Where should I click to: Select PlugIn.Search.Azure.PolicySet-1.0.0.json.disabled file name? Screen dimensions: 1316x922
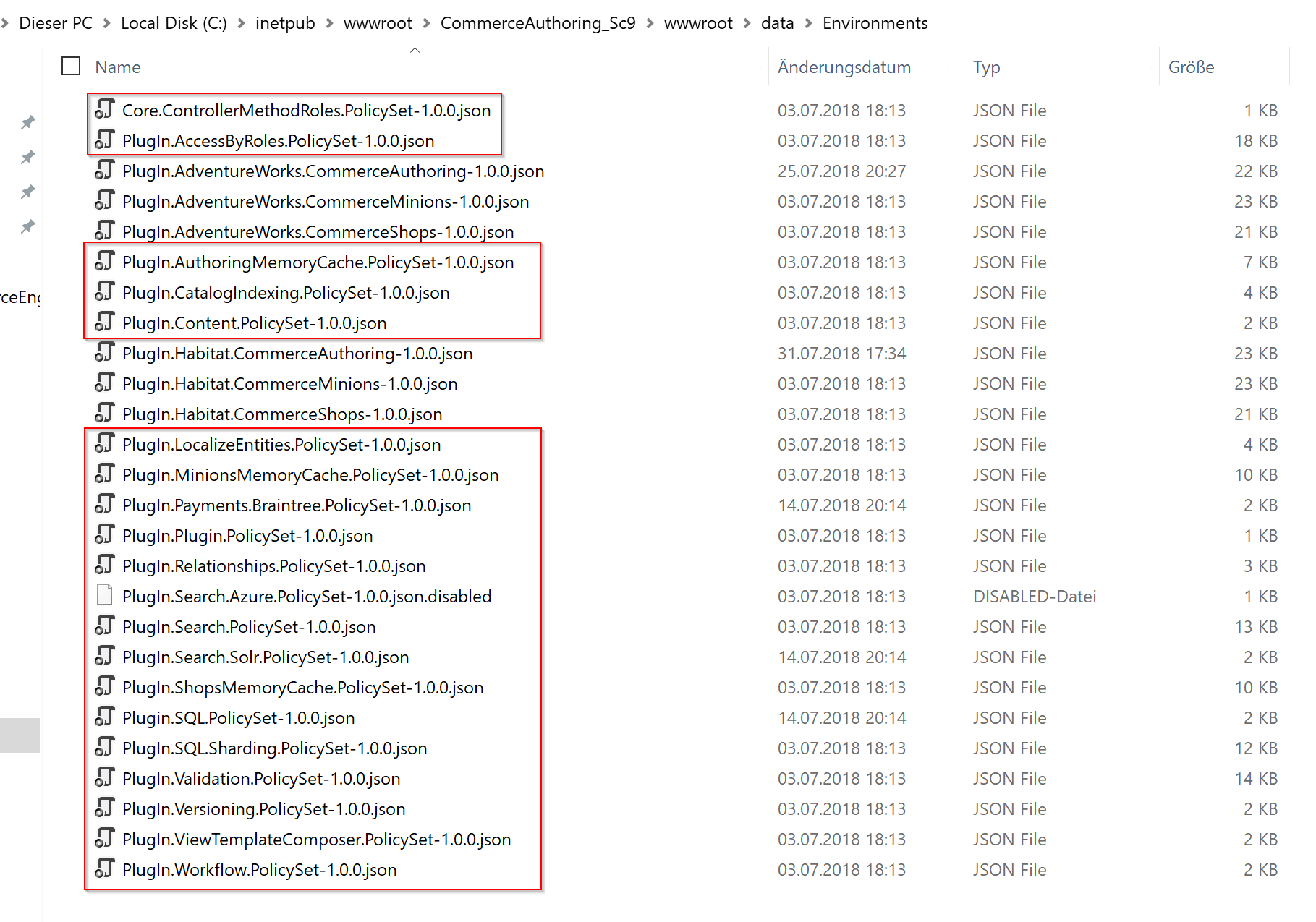(307, 597)
